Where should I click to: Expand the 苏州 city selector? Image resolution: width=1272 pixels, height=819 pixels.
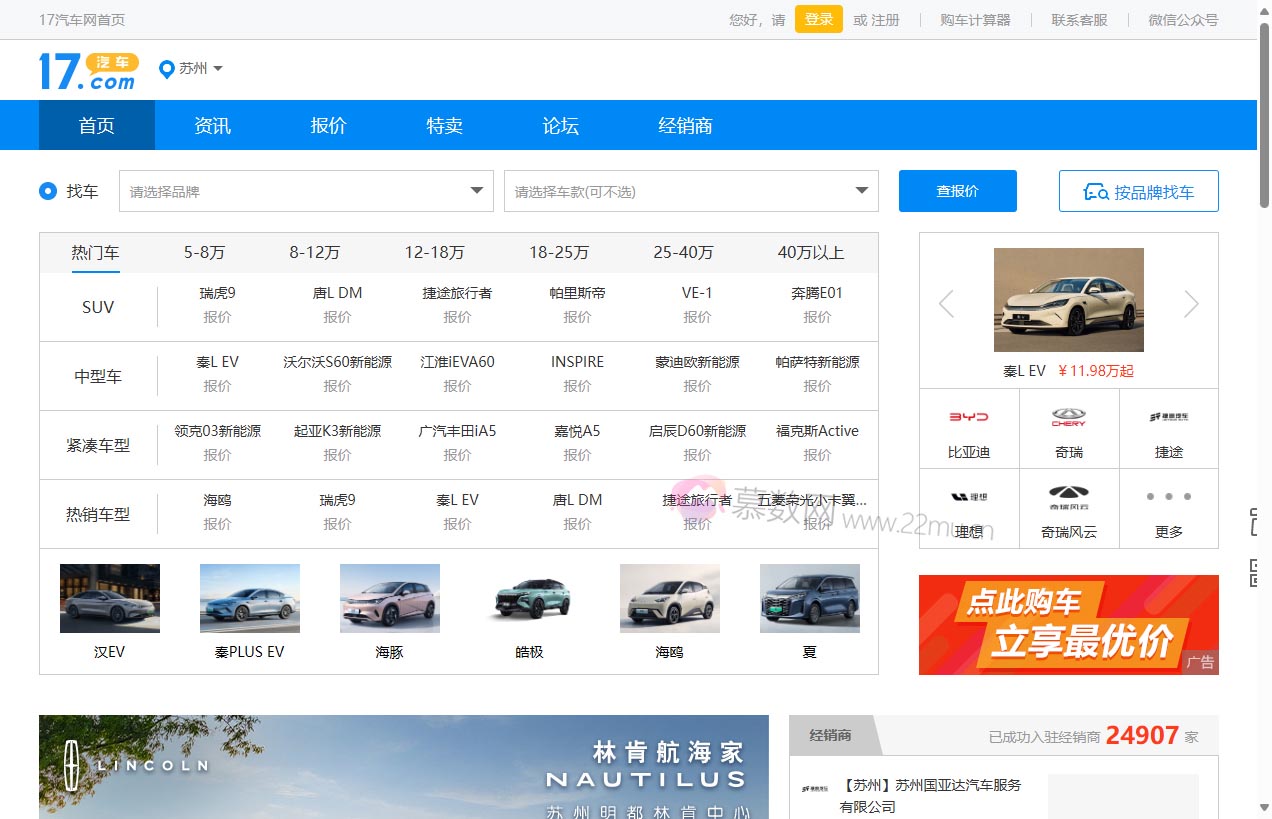pyautogui.click(x=191, y=69)
